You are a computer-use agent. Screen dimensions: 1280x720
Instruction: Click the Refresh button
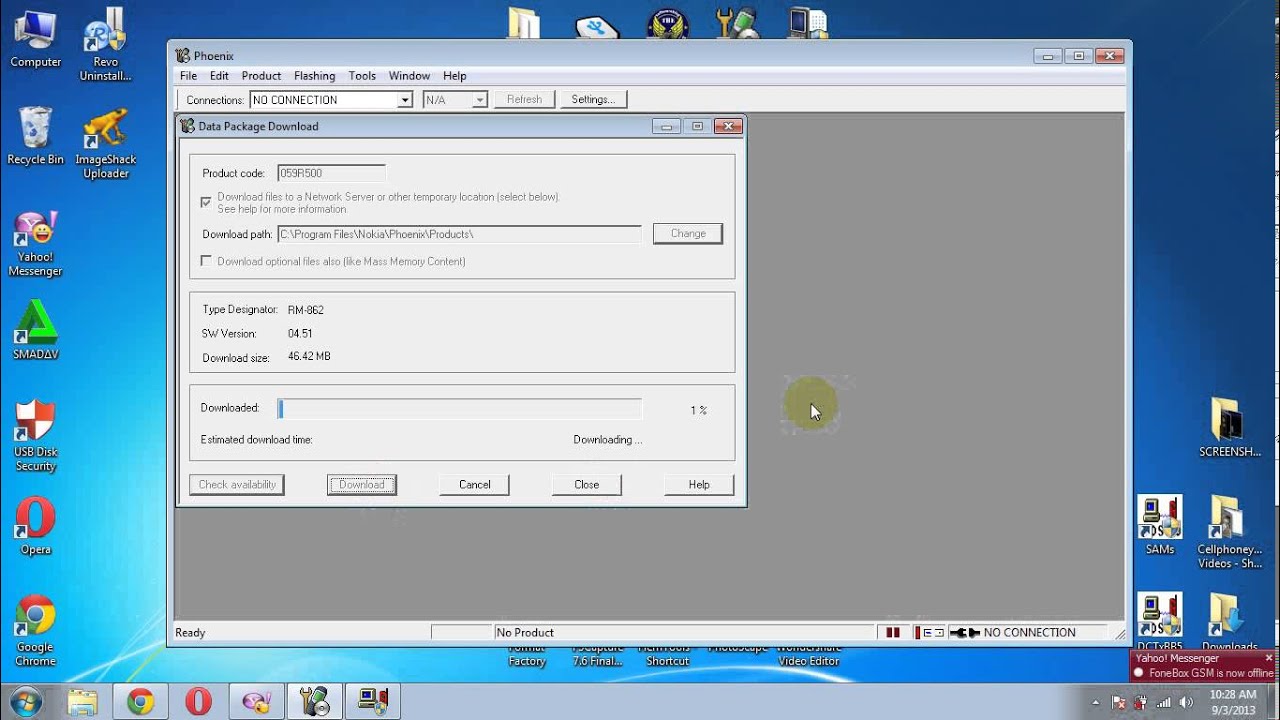(x=524, y=99)
